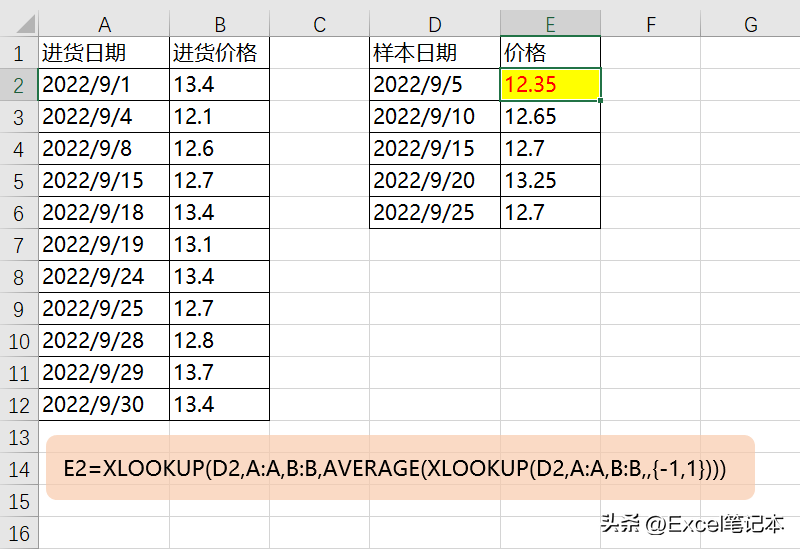Select column C header

(319, 24)
